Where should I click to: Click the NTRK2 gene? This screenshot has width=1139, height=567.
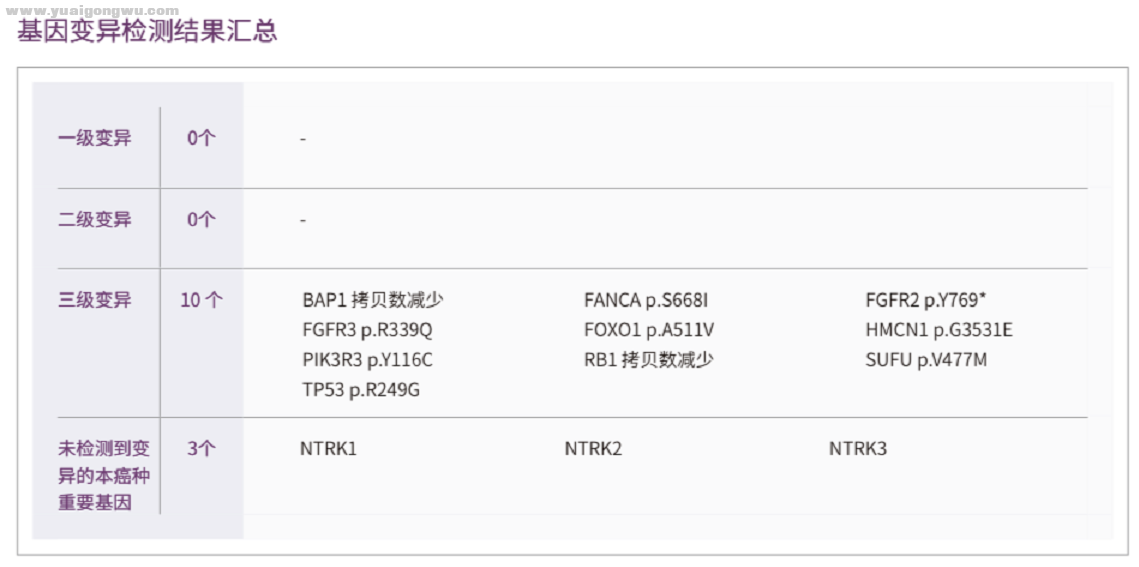(x=593, y=449)
